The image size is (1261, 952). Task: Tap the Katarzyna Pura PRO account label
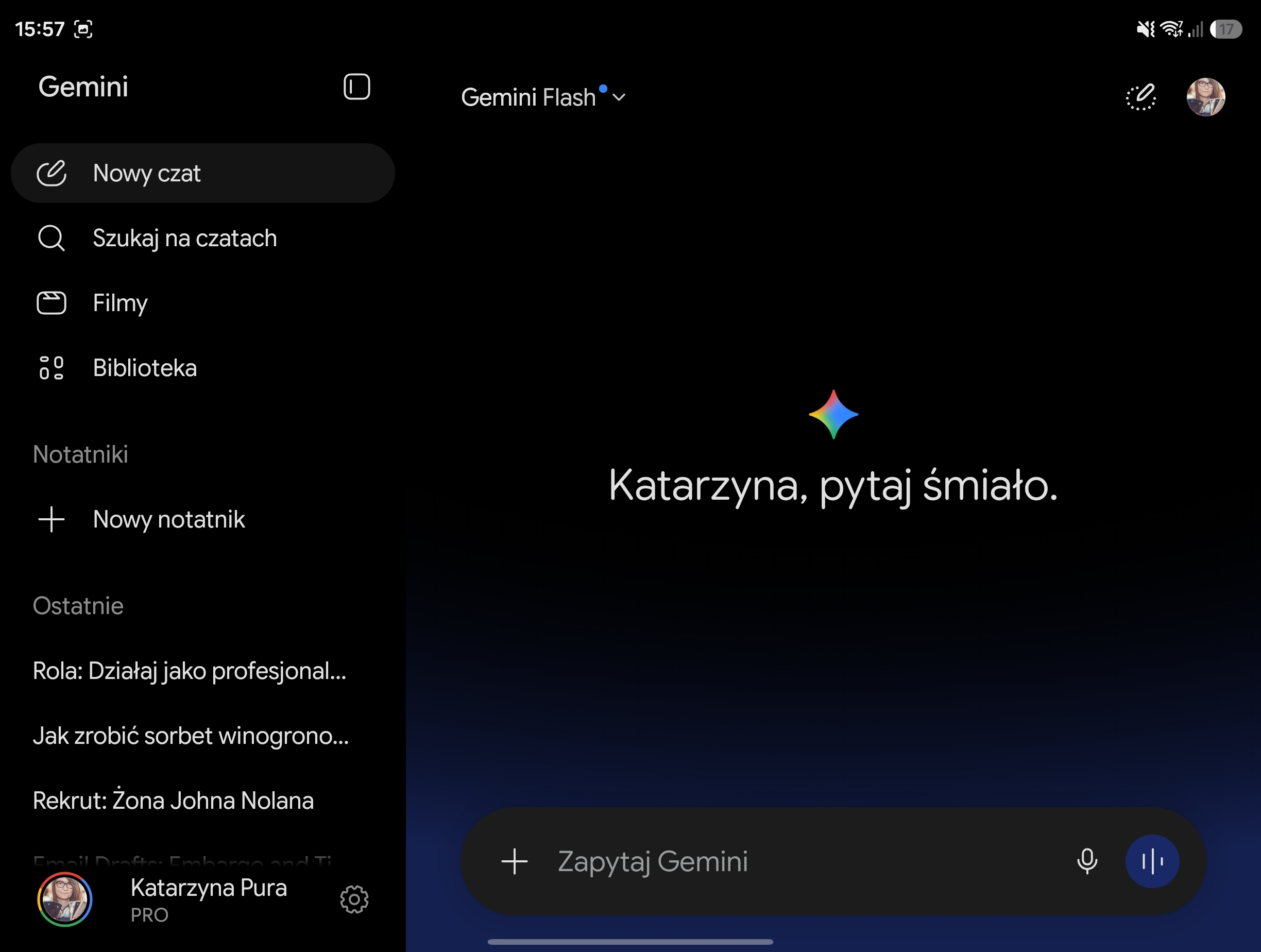click(209, 899)
